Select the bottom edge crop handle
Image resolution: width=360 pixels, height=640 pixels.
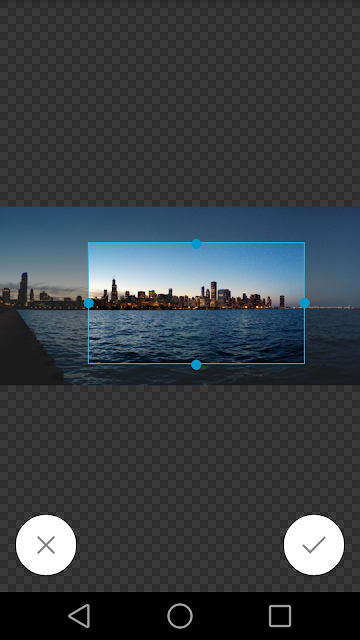(196, 365)
